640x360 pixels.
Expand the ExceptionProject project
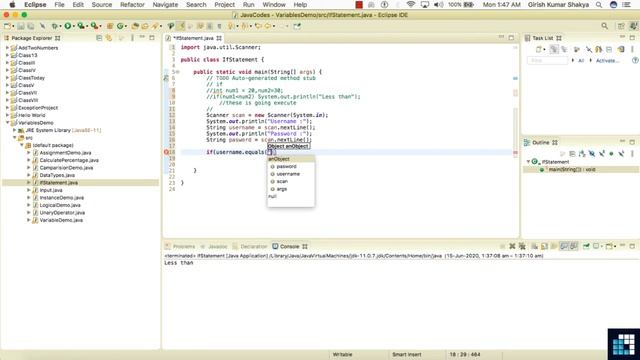(x=7, y=108)
